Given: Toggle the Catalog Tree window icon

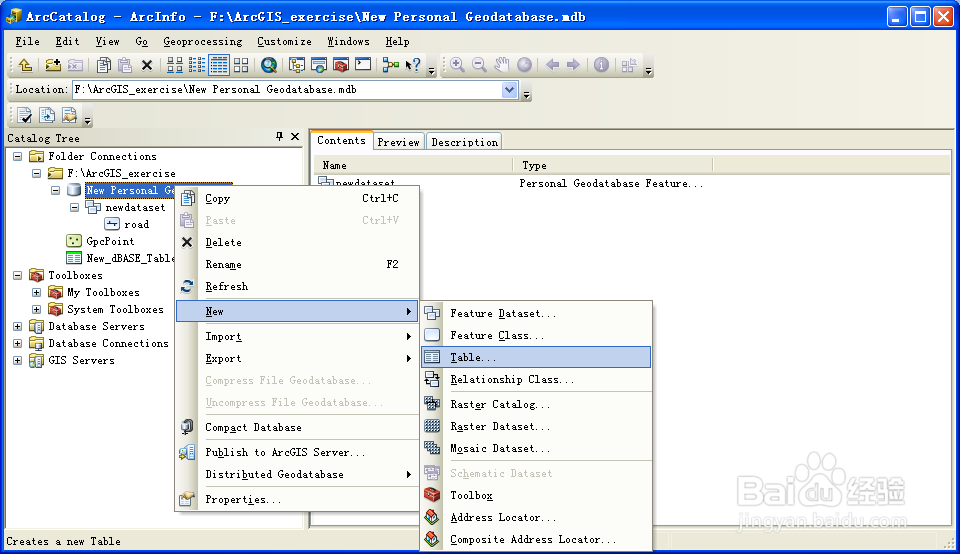Looking at the screenshot, I should (297, 65).
